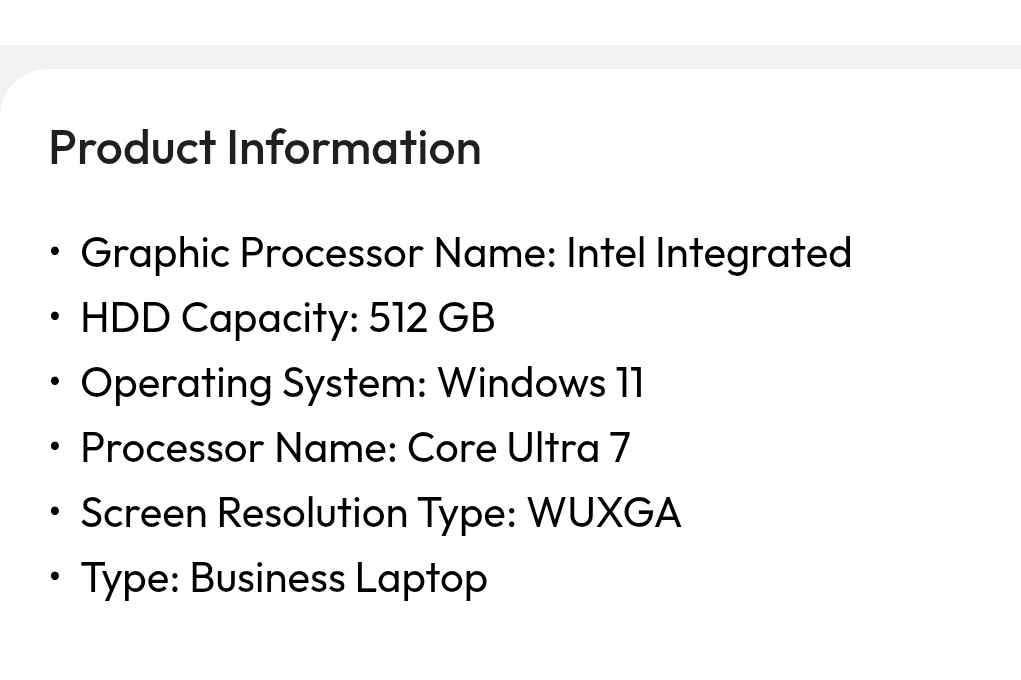1021x680 pixels.
Task: Click bullet point before Type: Business Laptop
Action: [x=55, y=577]
